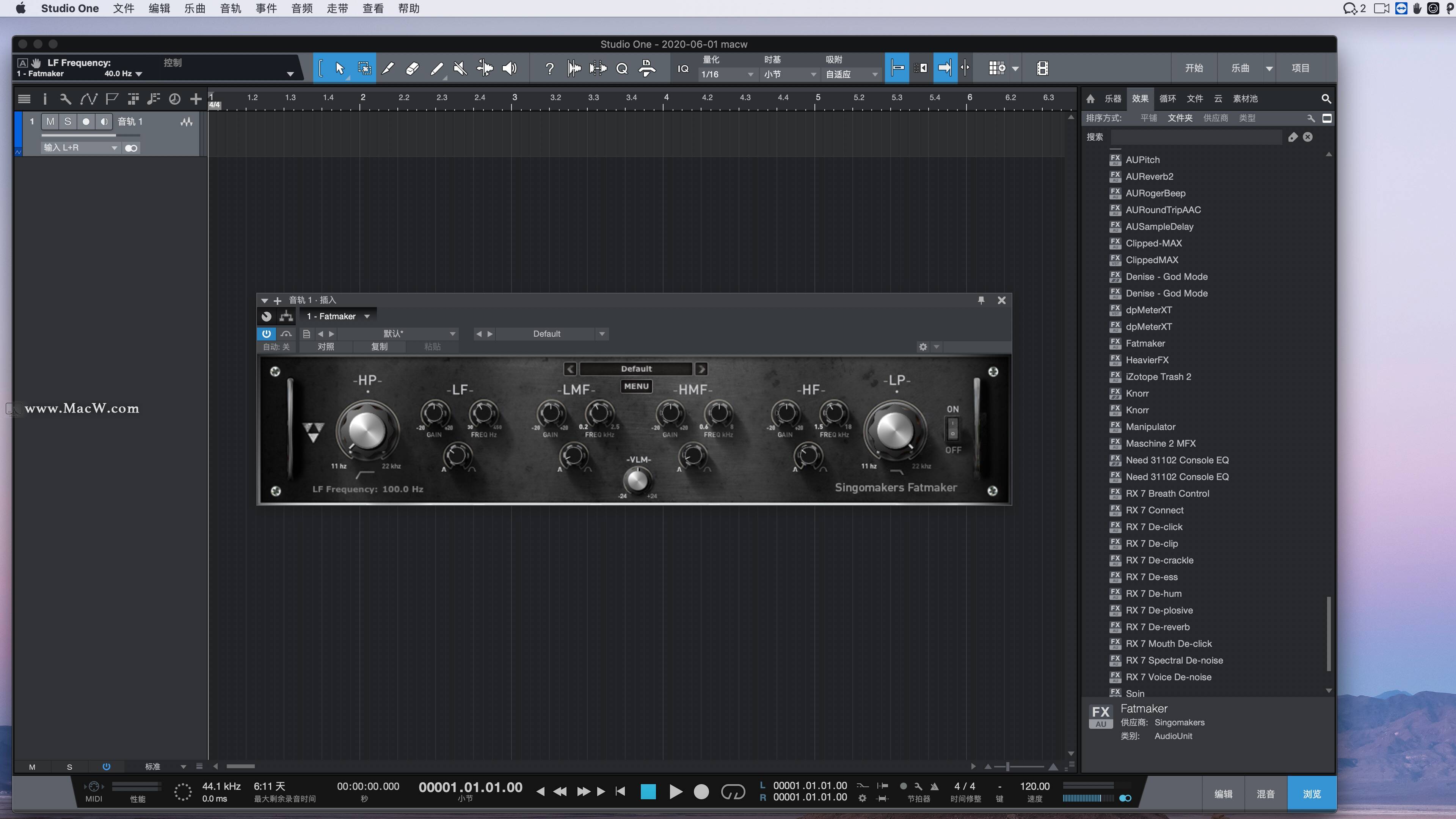The width and height of the screenshot is (1456, 819).
Task: Click the play button in transport
Action: tap(675, 792)
